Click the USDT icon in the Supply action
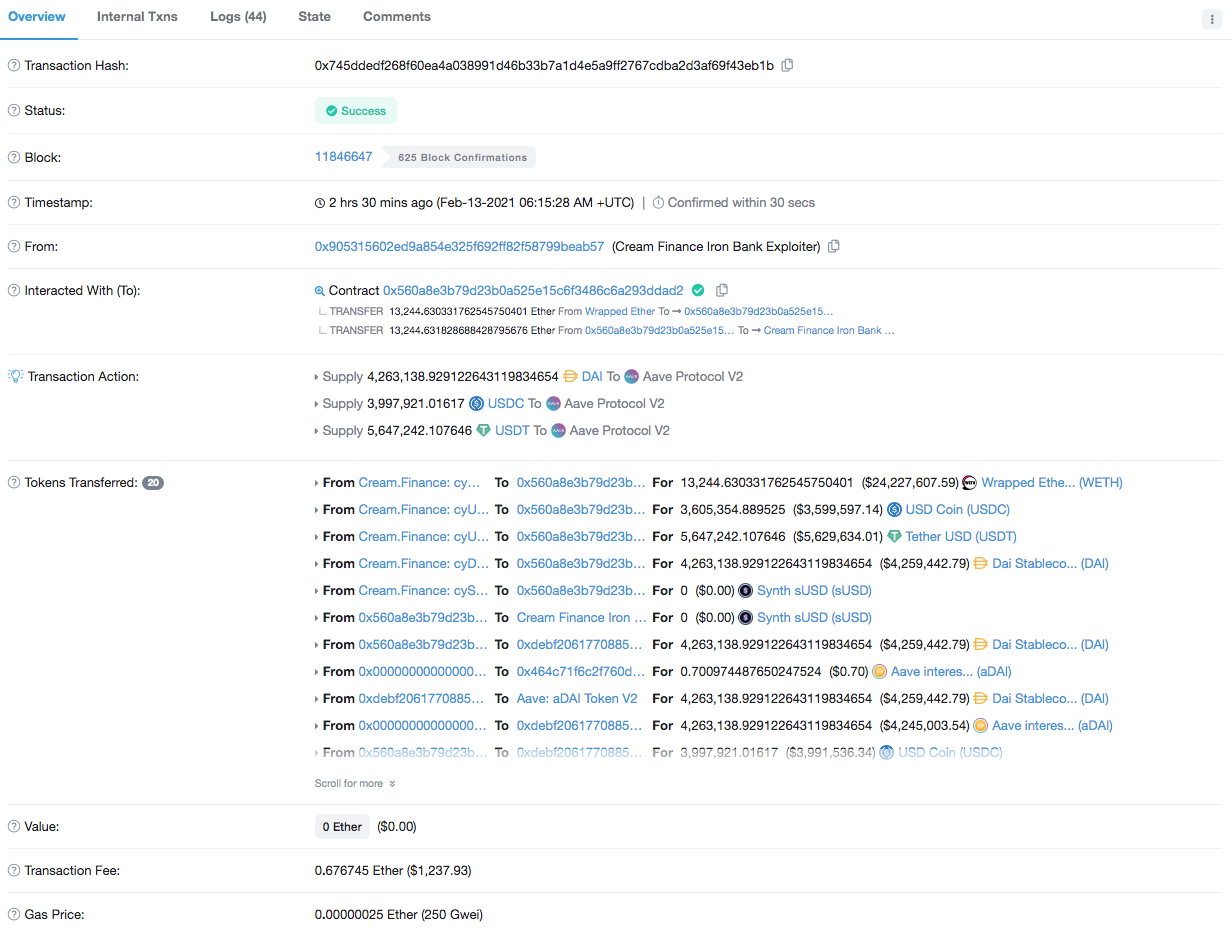1232x935 pixels. click(x=484, y=431)
